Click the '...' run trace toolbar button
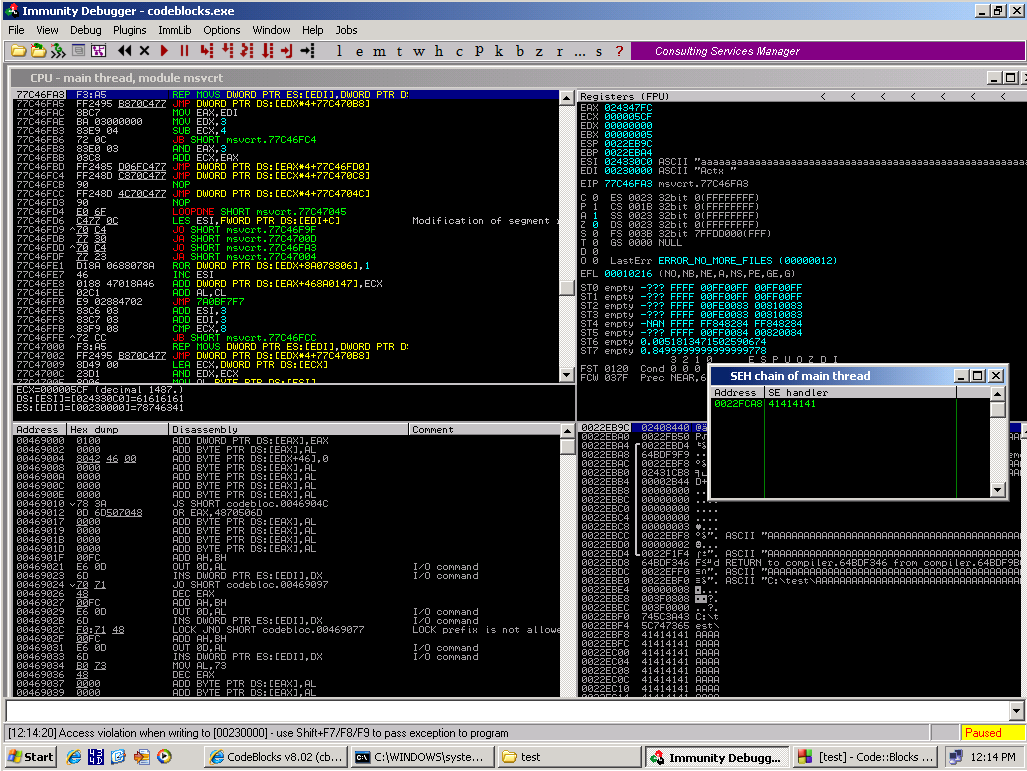 (580, 51)
